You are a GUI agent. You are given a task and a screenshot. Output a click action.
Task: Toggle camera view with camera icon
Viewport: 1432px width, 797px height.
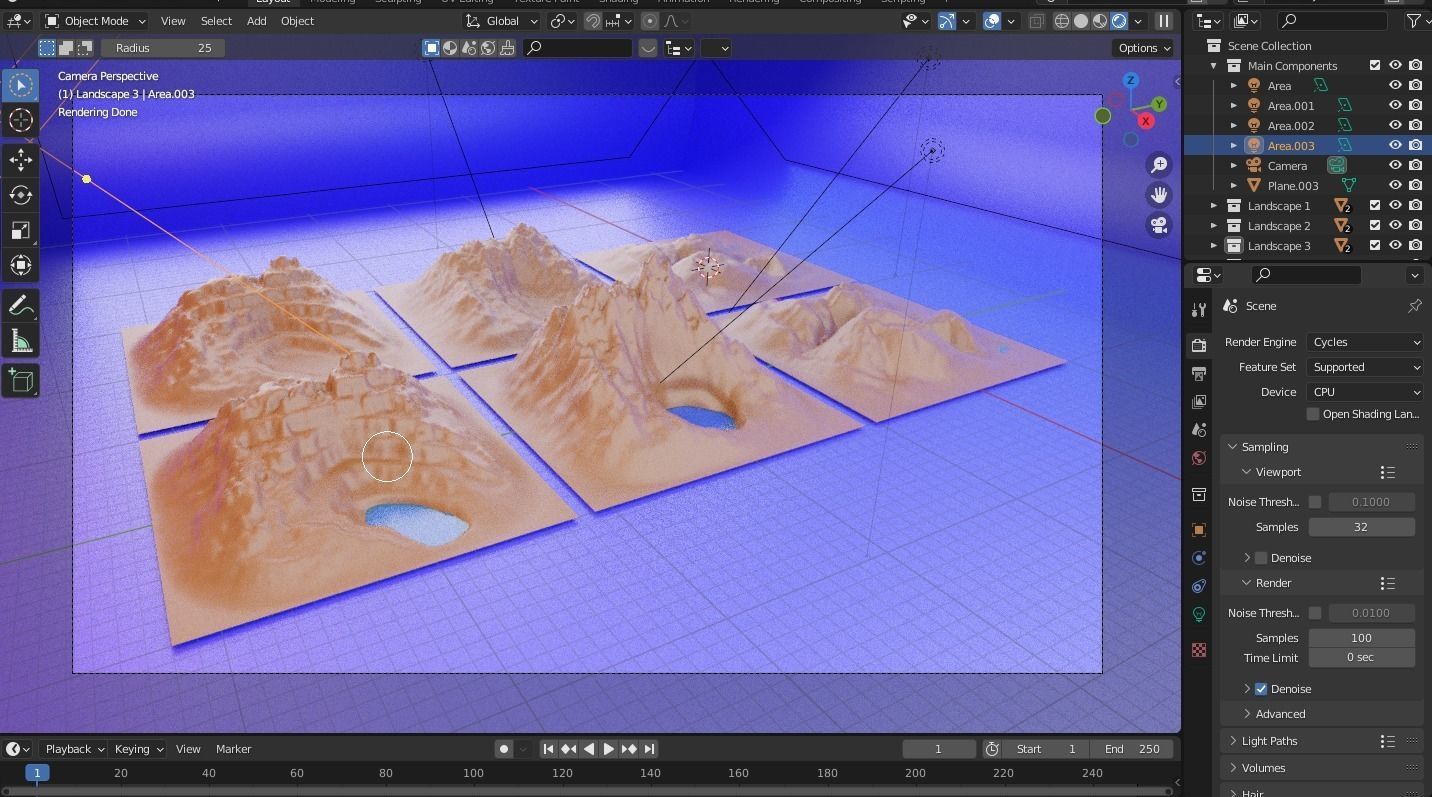coord(1159,225)
